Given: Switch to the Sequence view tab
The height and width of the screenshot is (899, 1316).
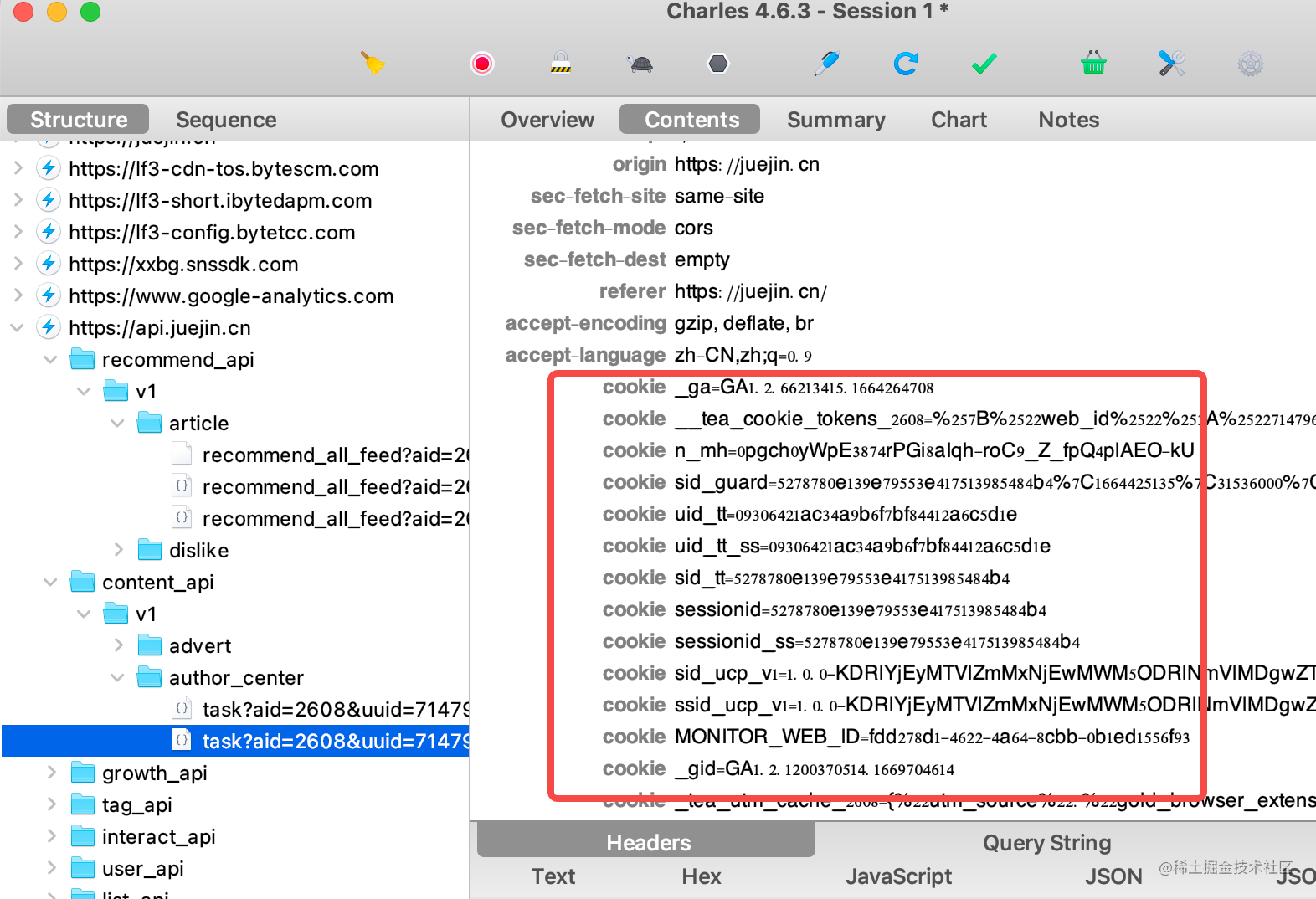Looking at the screenshot, I should [x=226, y=120].
